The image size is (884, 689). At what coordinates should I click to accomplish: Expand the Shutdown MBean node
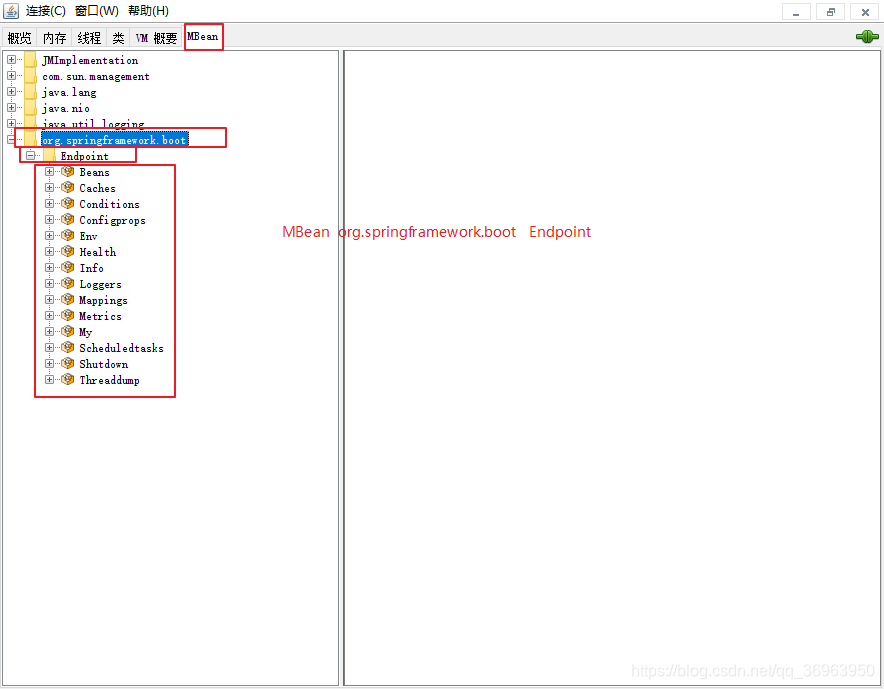pyautogui.click(x=50, y=364)
